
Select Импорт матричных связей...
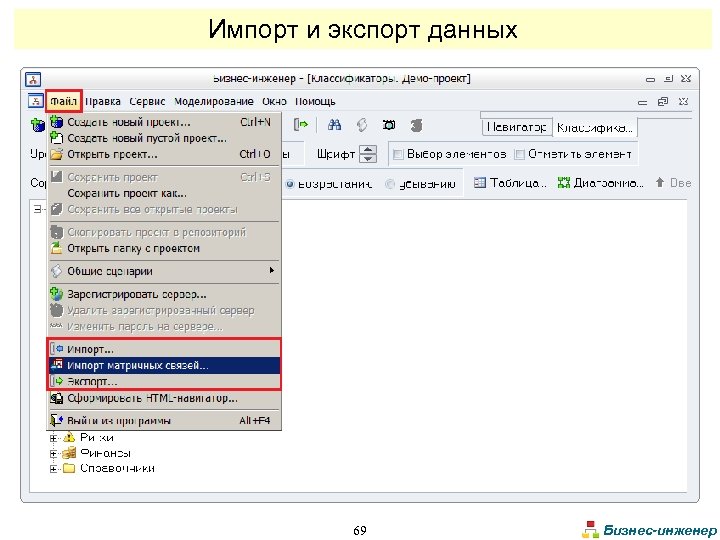[164, 366]
